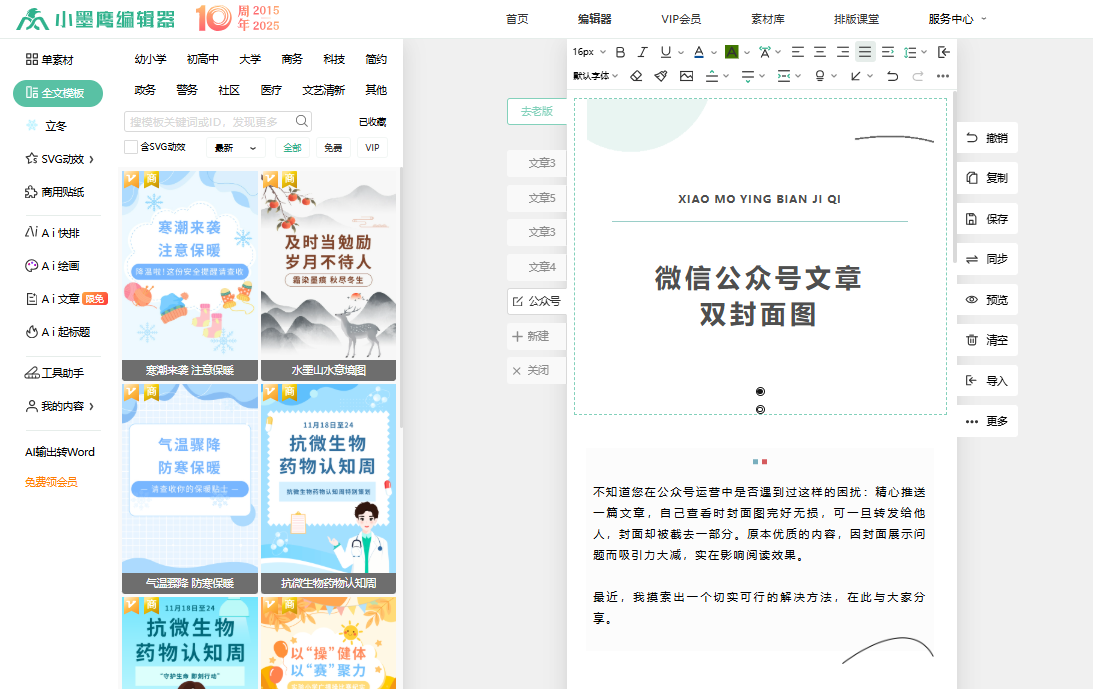Select the VIP filter option
Screen dimensions: 1093x689
point(372,147)
